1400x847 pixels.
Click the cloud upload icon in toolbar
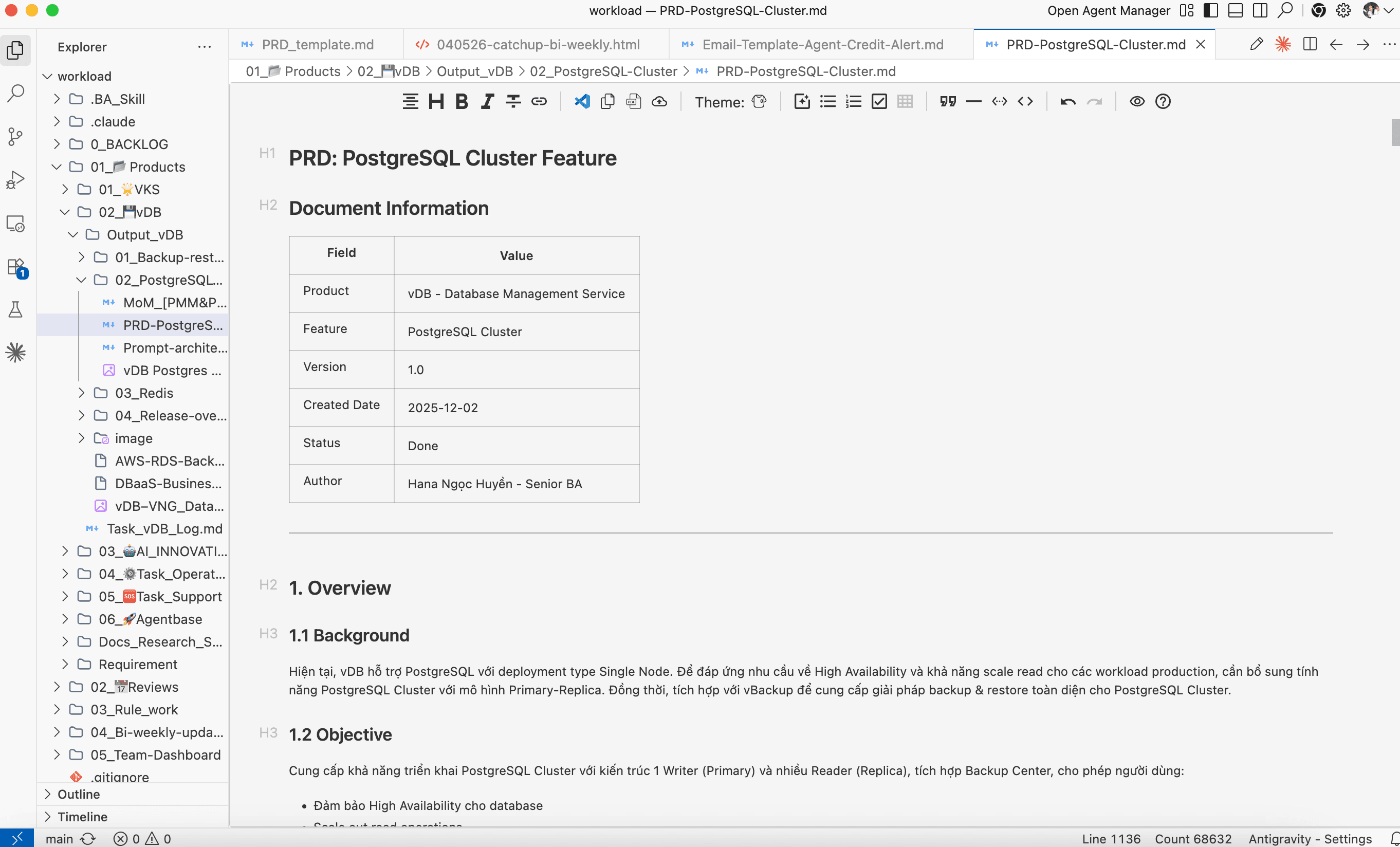(659, 102)
